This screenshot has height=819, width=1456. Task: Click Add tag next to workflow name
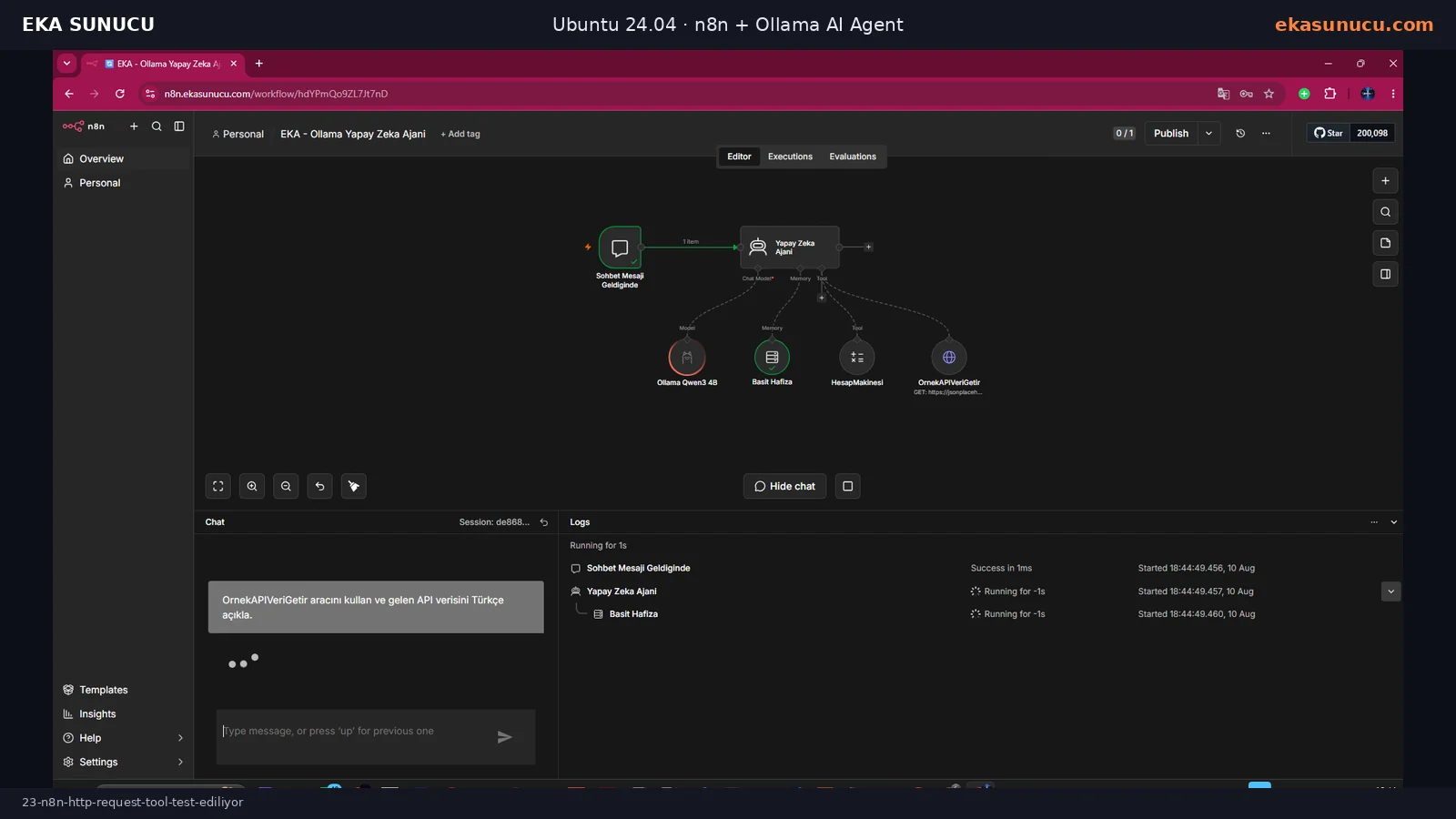[x=460, y=134]
